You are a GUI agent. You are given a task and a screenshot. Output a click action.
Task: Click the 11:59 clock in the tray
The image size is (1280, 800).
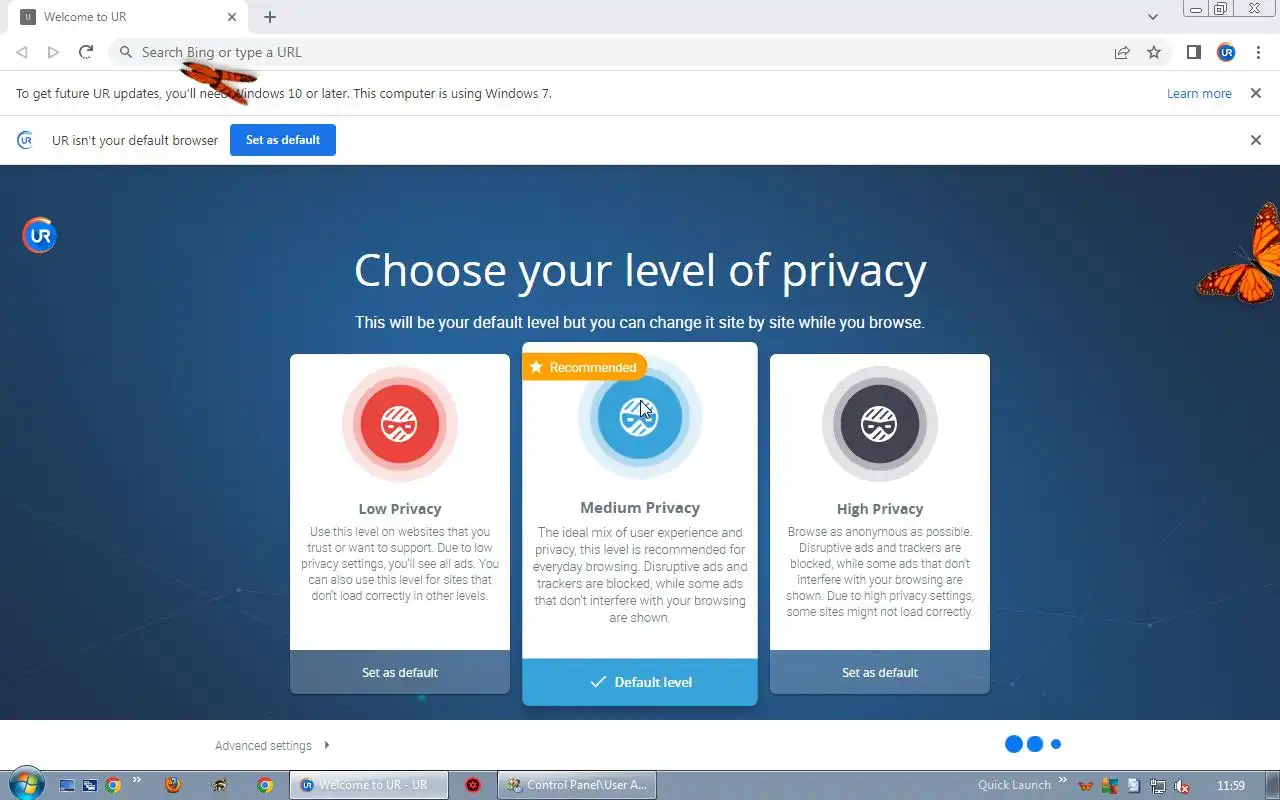click(1231, 785)
